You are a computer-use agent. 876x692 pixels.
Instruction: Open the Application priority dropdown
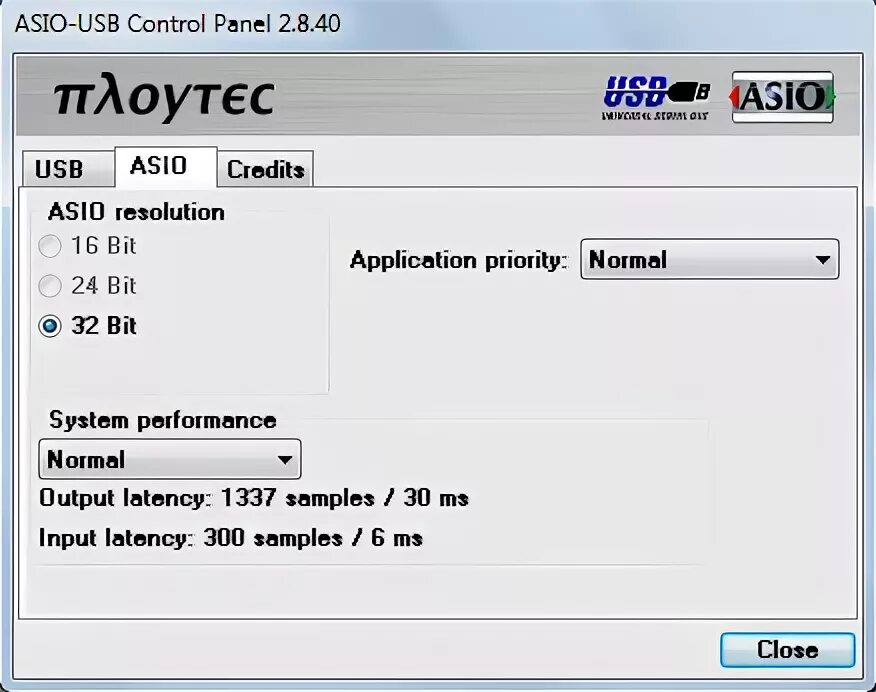(x=710, y=259)
